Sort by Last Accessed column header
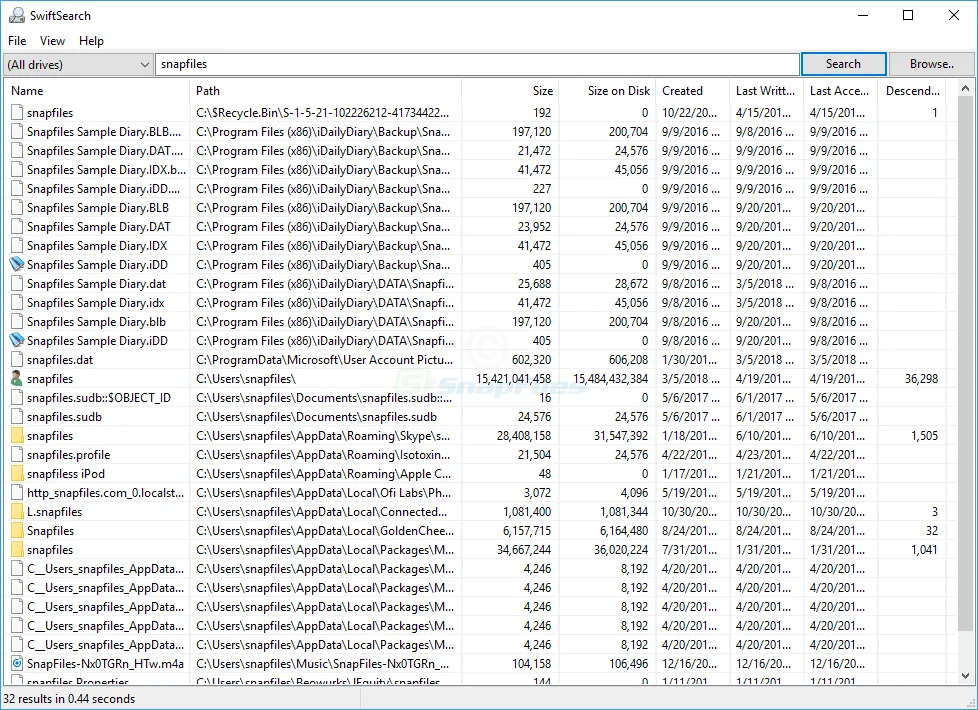This screenshot has height=710, width=978. click(840, 90)
